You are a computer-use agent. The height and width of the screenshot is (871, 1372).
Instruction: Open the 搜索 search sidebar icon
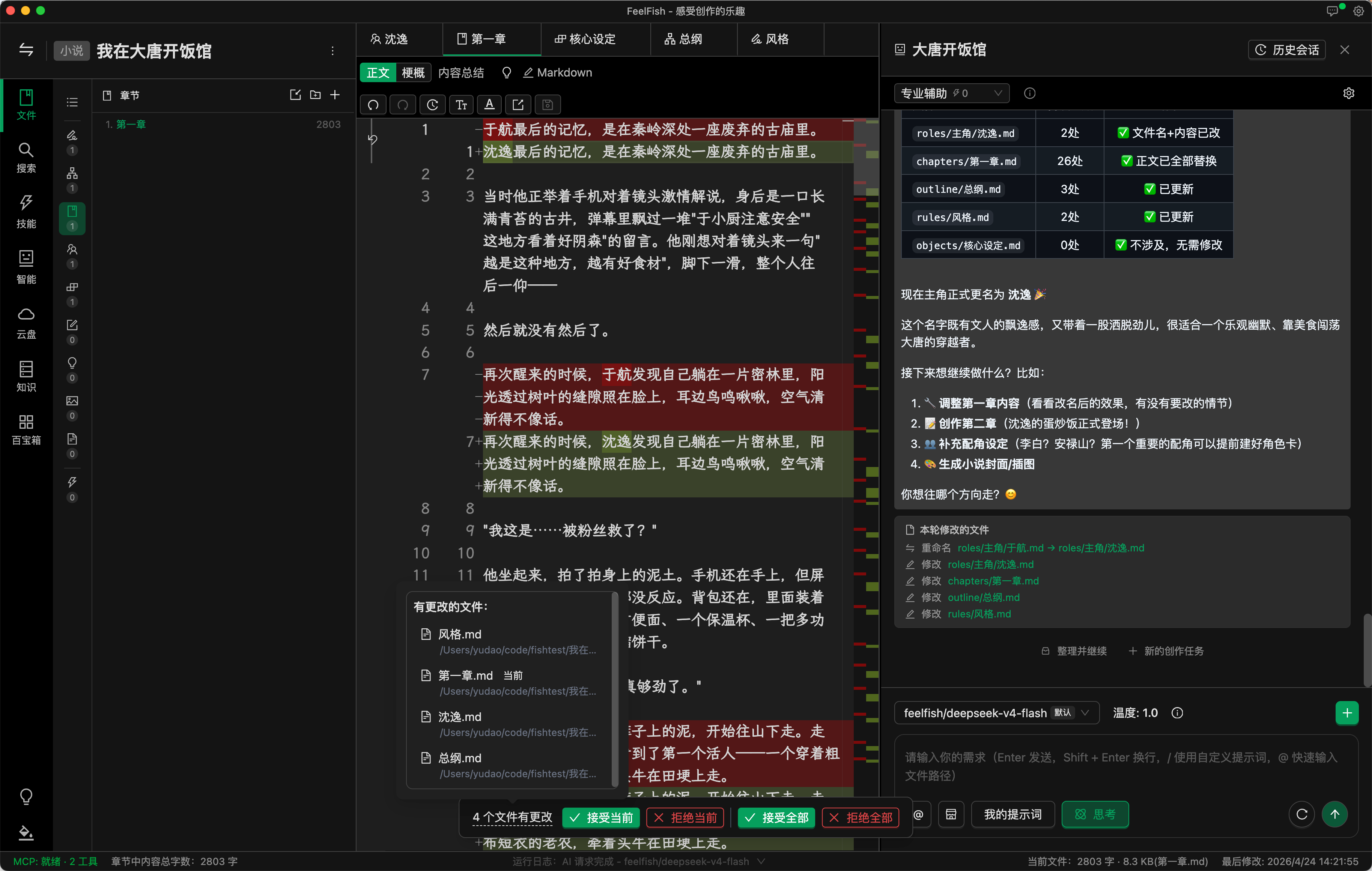(x=26, y=157)
